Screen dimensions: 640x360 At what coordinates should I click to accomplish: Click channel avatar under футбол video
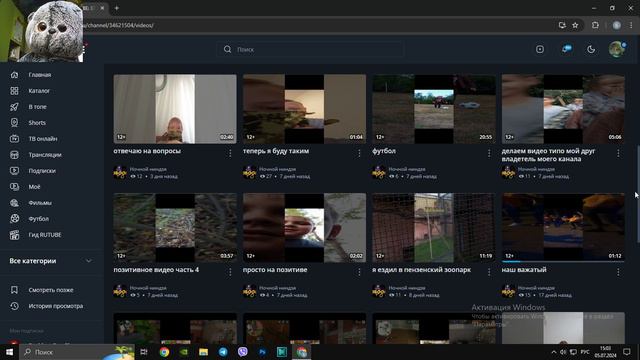point(379,172)
